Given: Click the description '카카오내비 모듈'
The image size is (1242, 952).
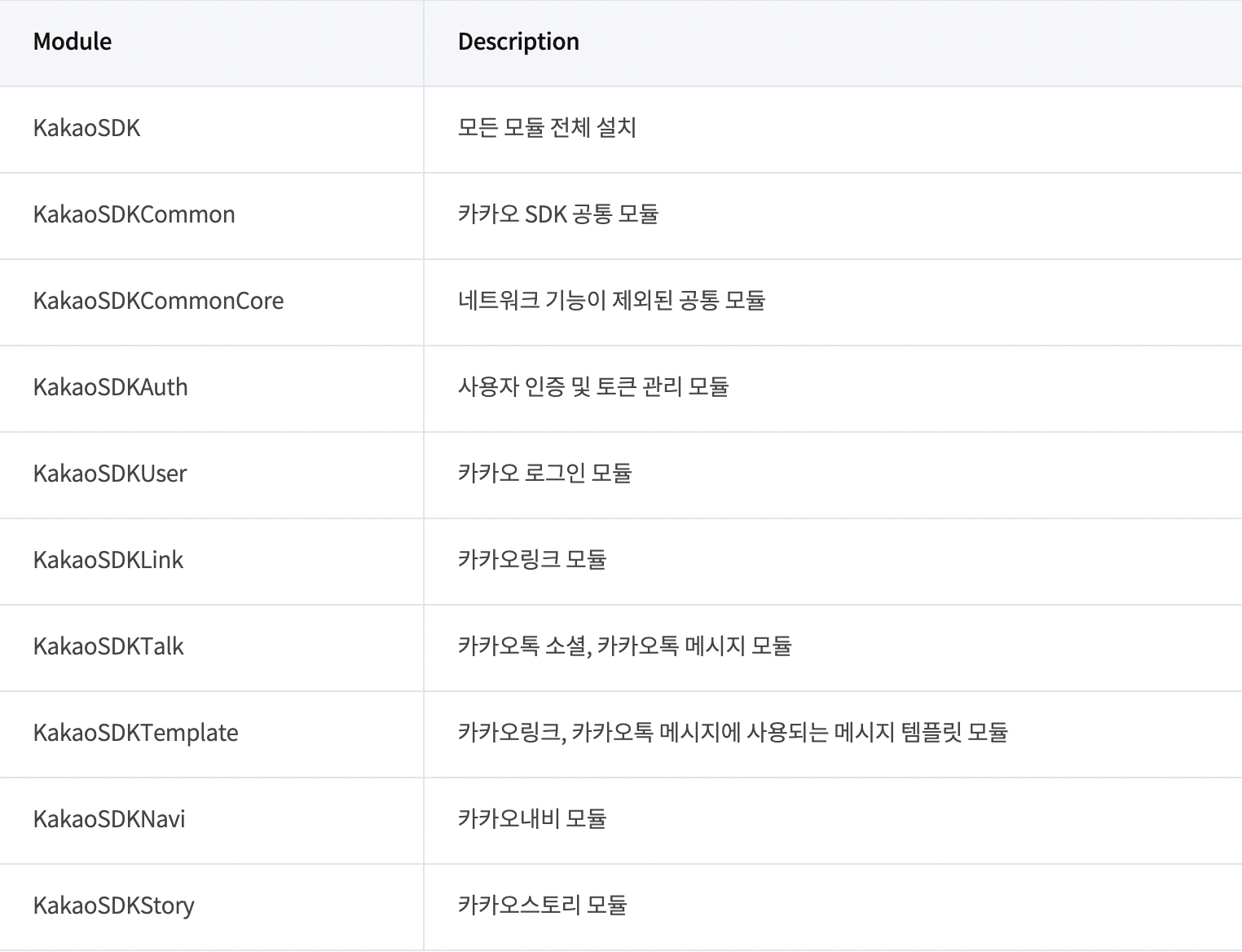Looking at the screenshot, I should (x=532, y=819).
